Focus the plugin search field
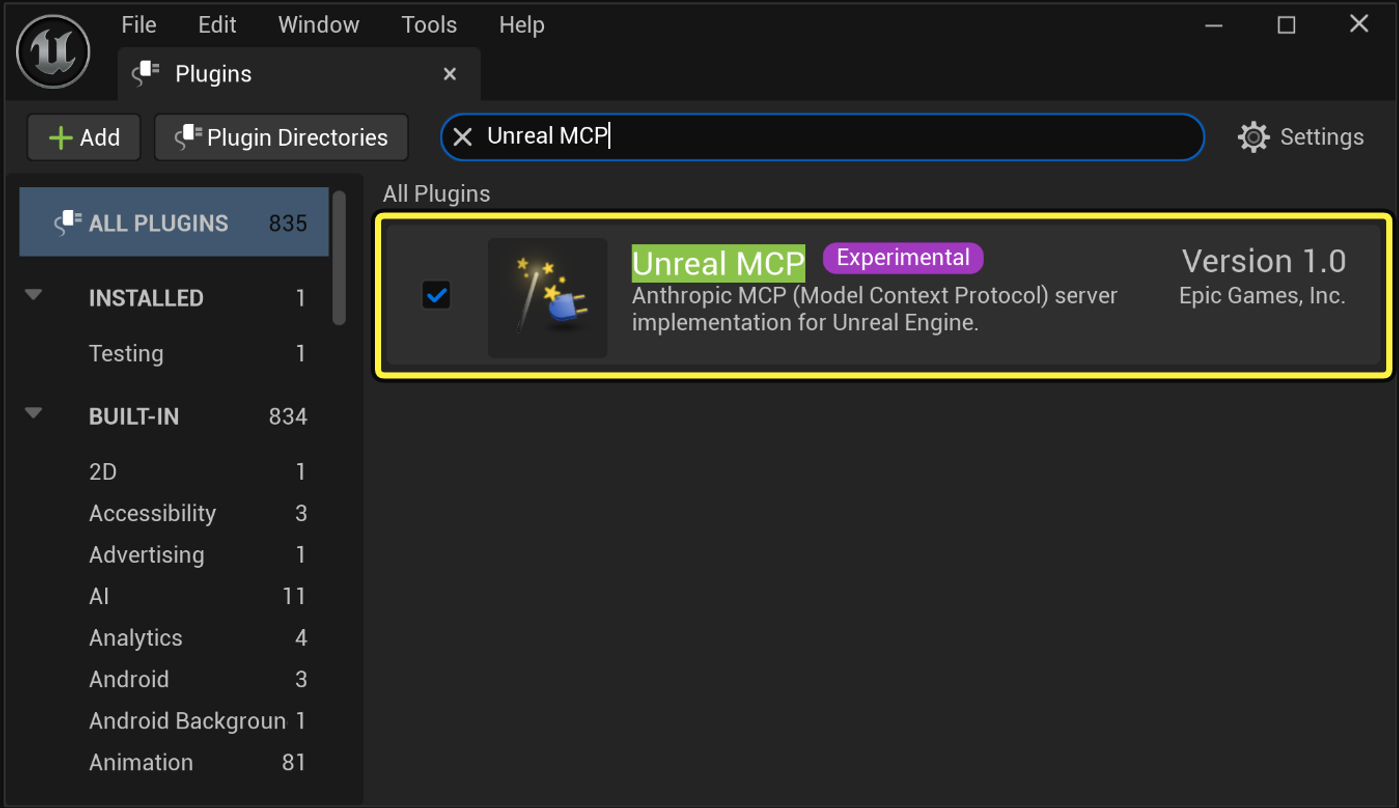 pyautogui.click(x=822, y=137)
